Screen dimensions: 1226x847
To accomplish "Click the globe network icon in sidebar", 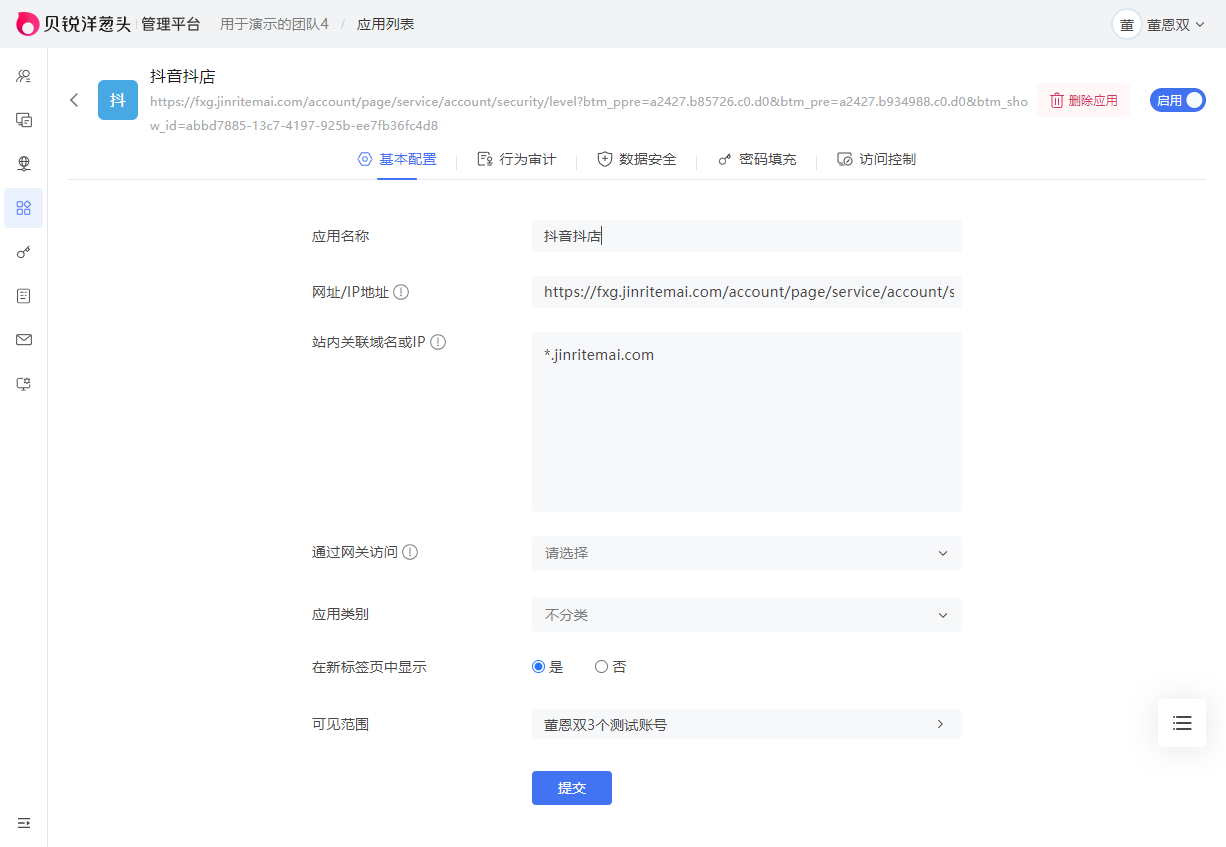I will pos(24,164).
